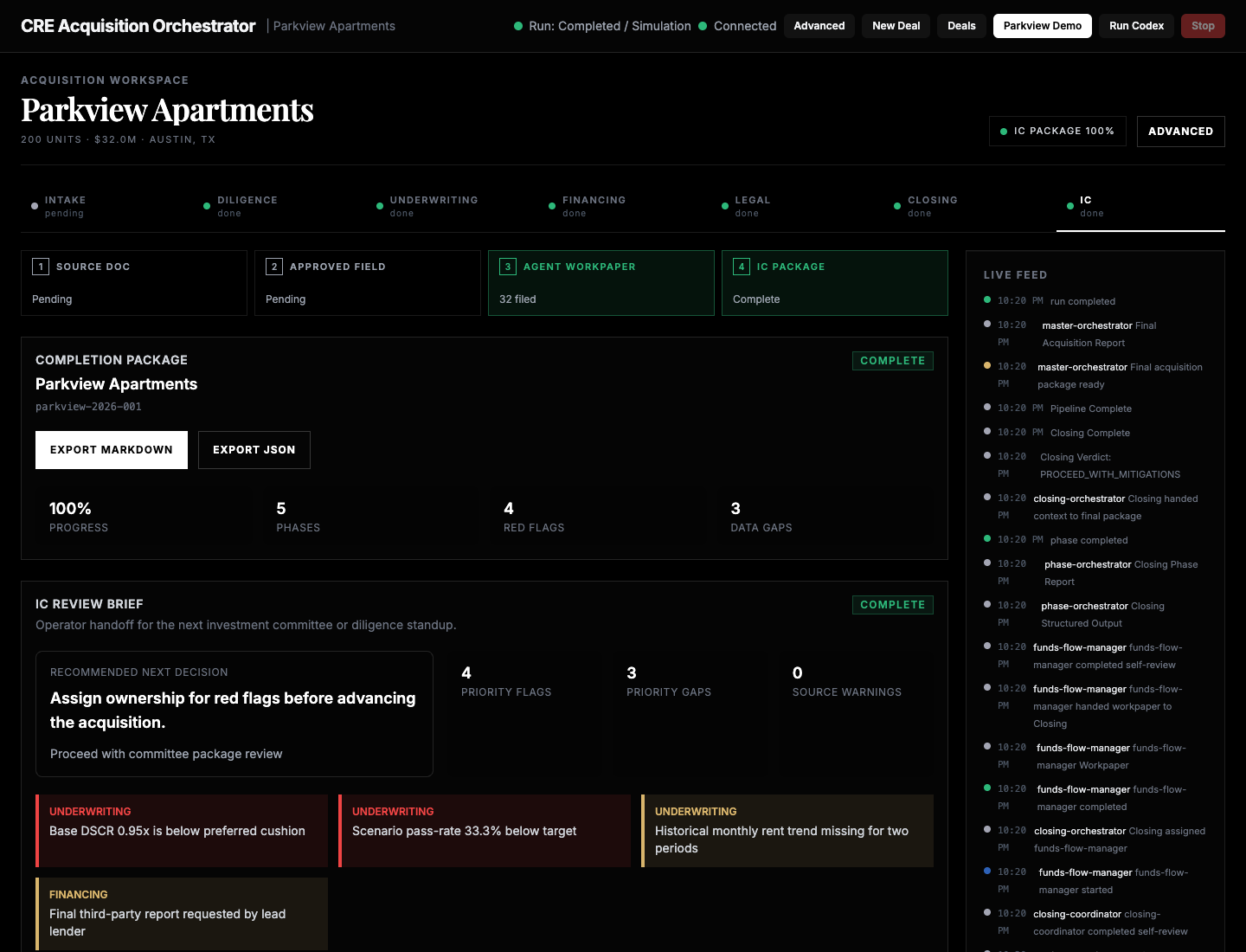Click the Final Acquisition Report feed entry

1095,334
